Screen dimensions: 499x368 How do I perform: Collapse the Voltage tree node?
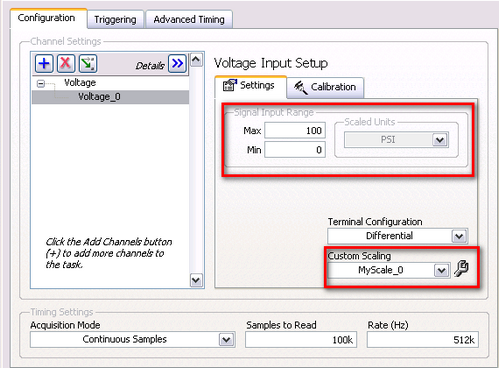click(x=41, y=83)
